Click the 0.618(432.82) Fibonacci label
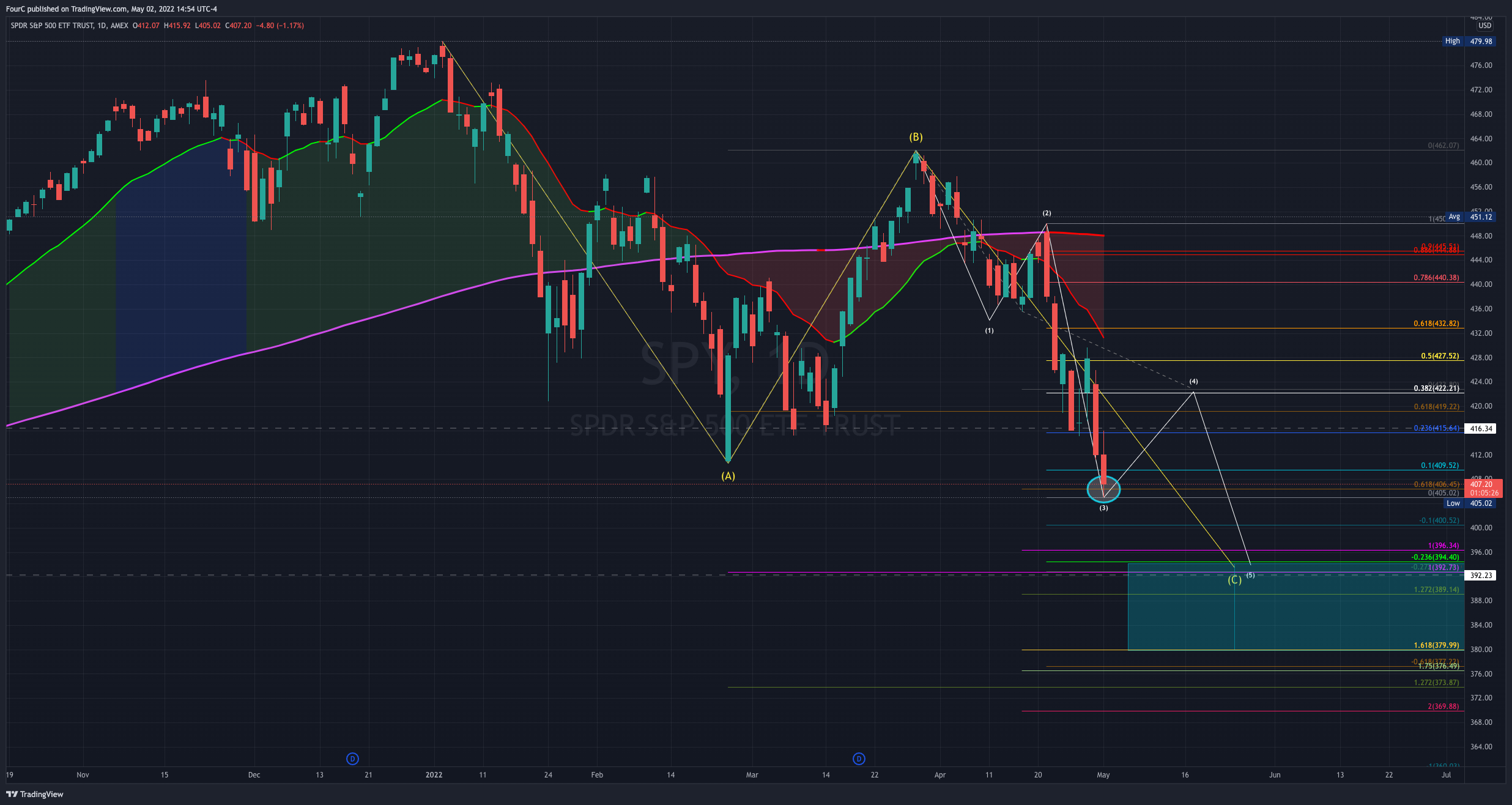The height and width of the screenshot is (805, 1512). (x=1436, y=324)
